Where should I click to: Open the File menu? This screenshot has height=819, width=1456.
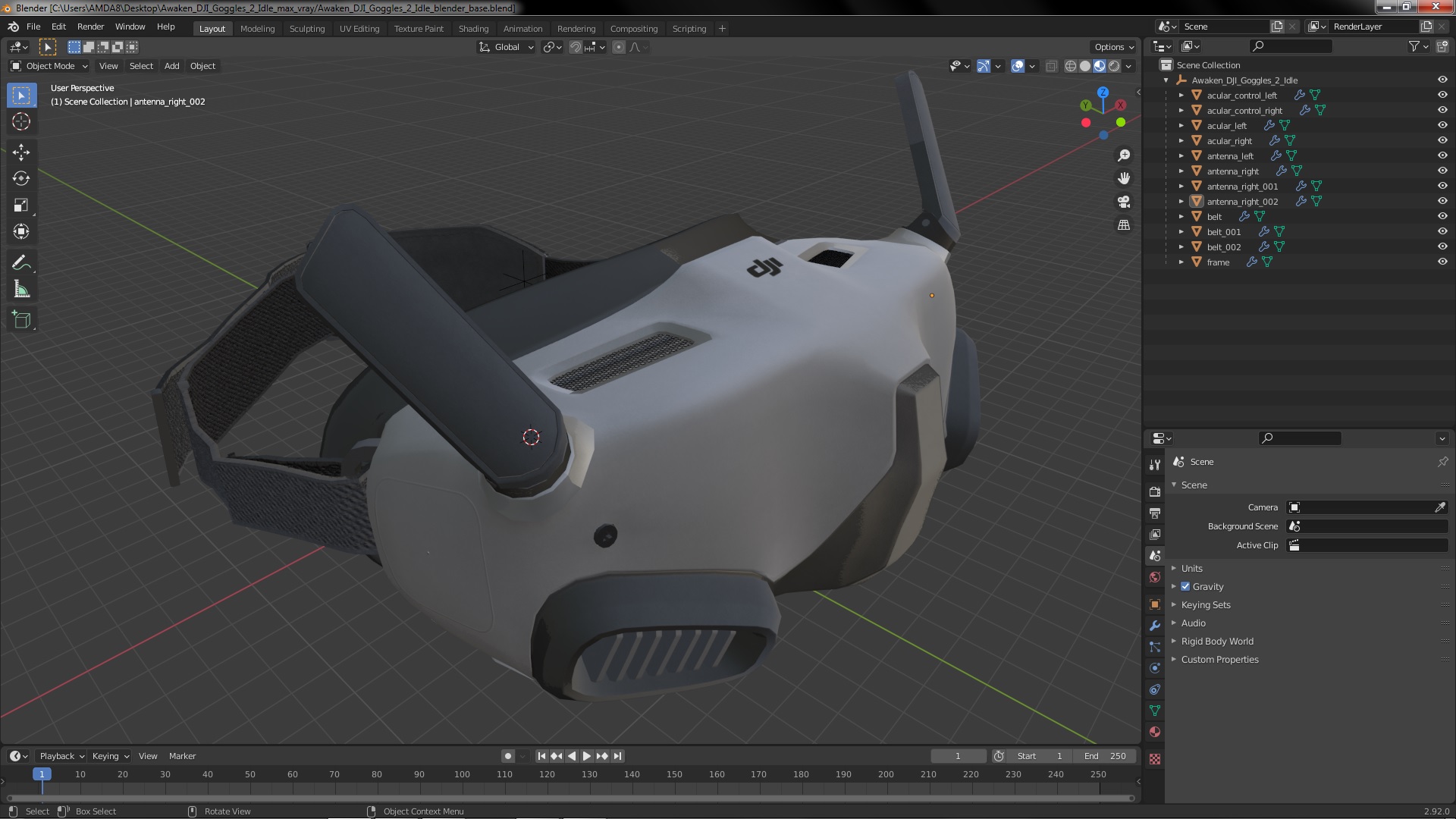click(x=33, y=27)
